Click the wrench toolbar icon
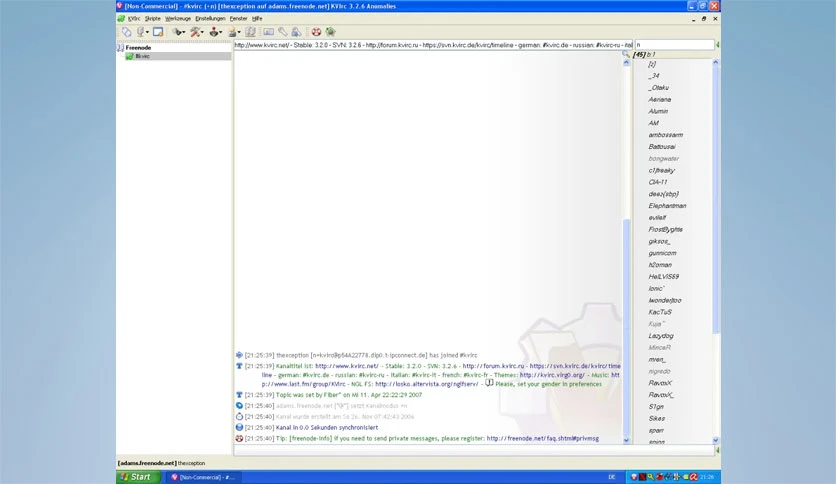Viewport: 836px width, 484px height. pyautogui.click(x=283, y=32)
